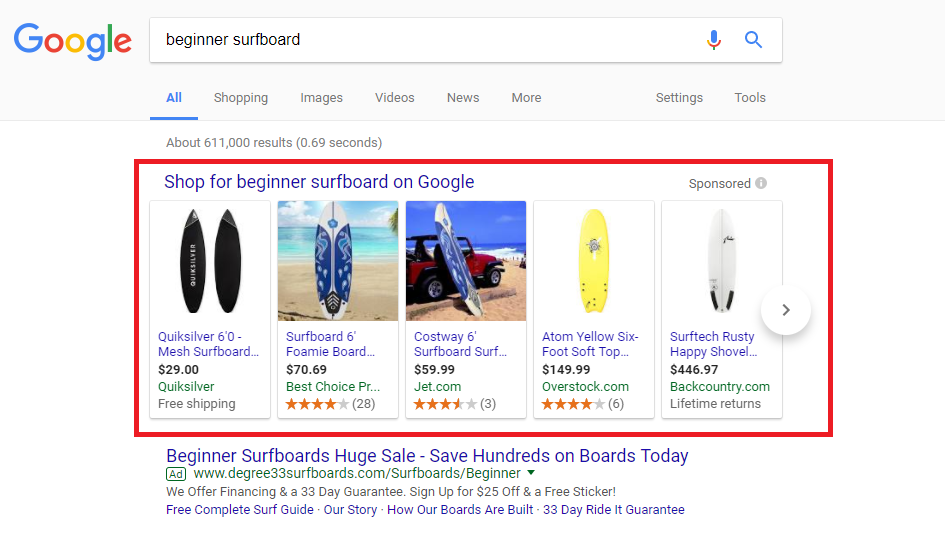Open Beginner Surfboards Huge Sale ad link
Screen dimensions: 945x538
click(x=427, y=456)
